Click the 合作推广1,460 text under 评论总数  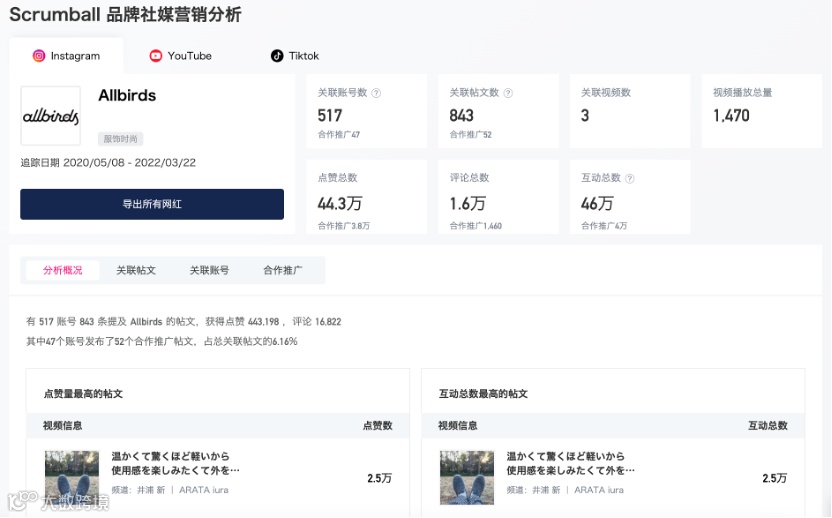click(x=475, y=226)
